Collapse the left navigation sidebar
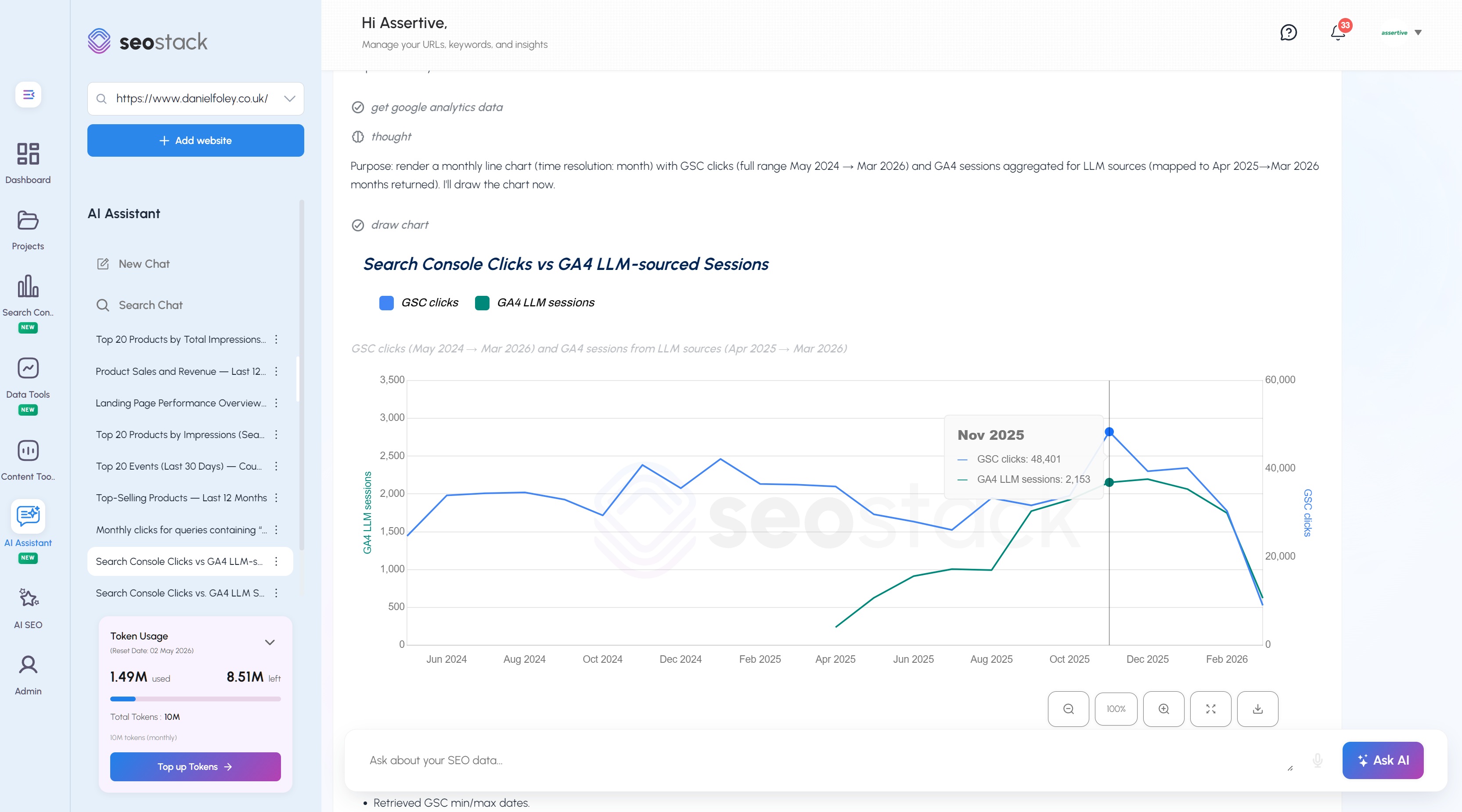Image resolution: width=1462 pixels, height=812 pixels. tap(28, 95)
